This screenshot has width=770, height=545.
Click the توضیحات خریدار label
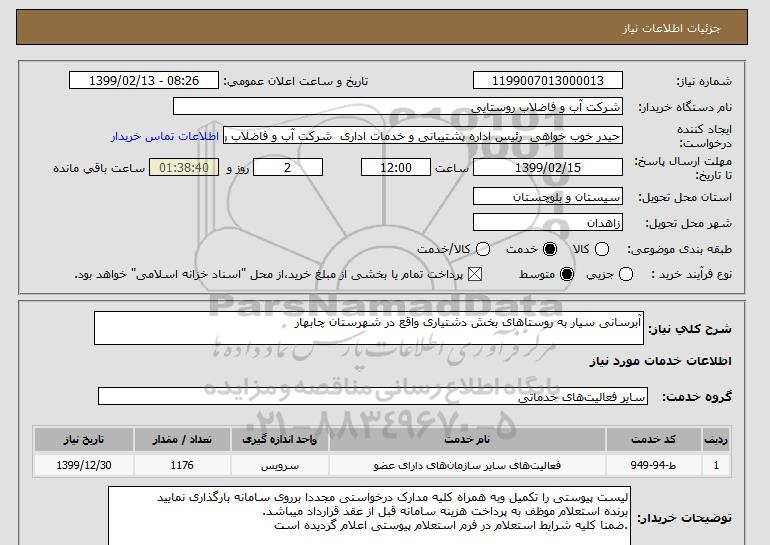[x=685, y=518]
